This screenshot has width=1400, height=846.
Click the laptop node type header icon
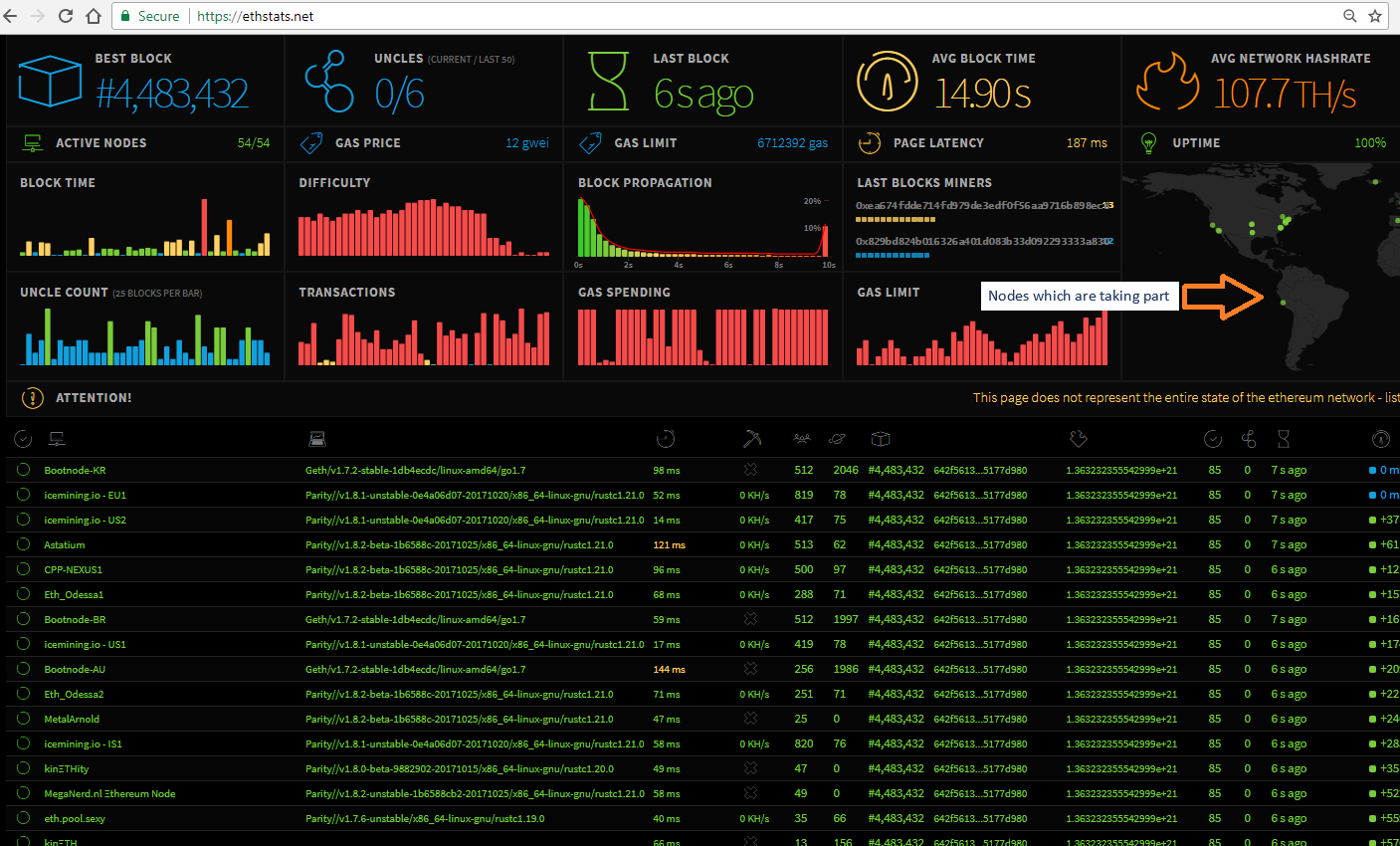coord(317,439)
